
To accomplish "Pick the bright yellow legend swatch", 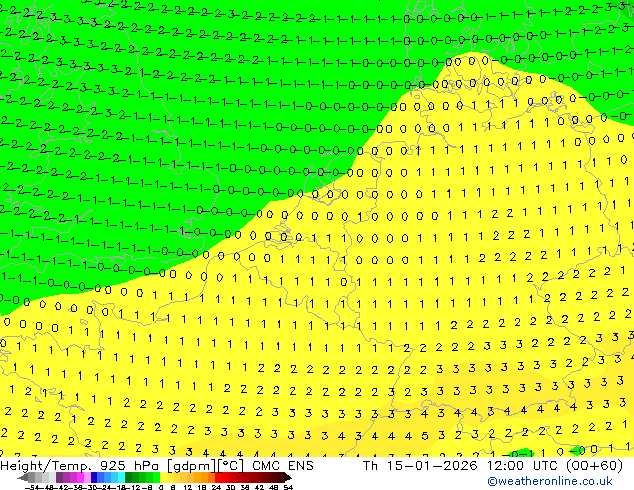I will (163, 478).
